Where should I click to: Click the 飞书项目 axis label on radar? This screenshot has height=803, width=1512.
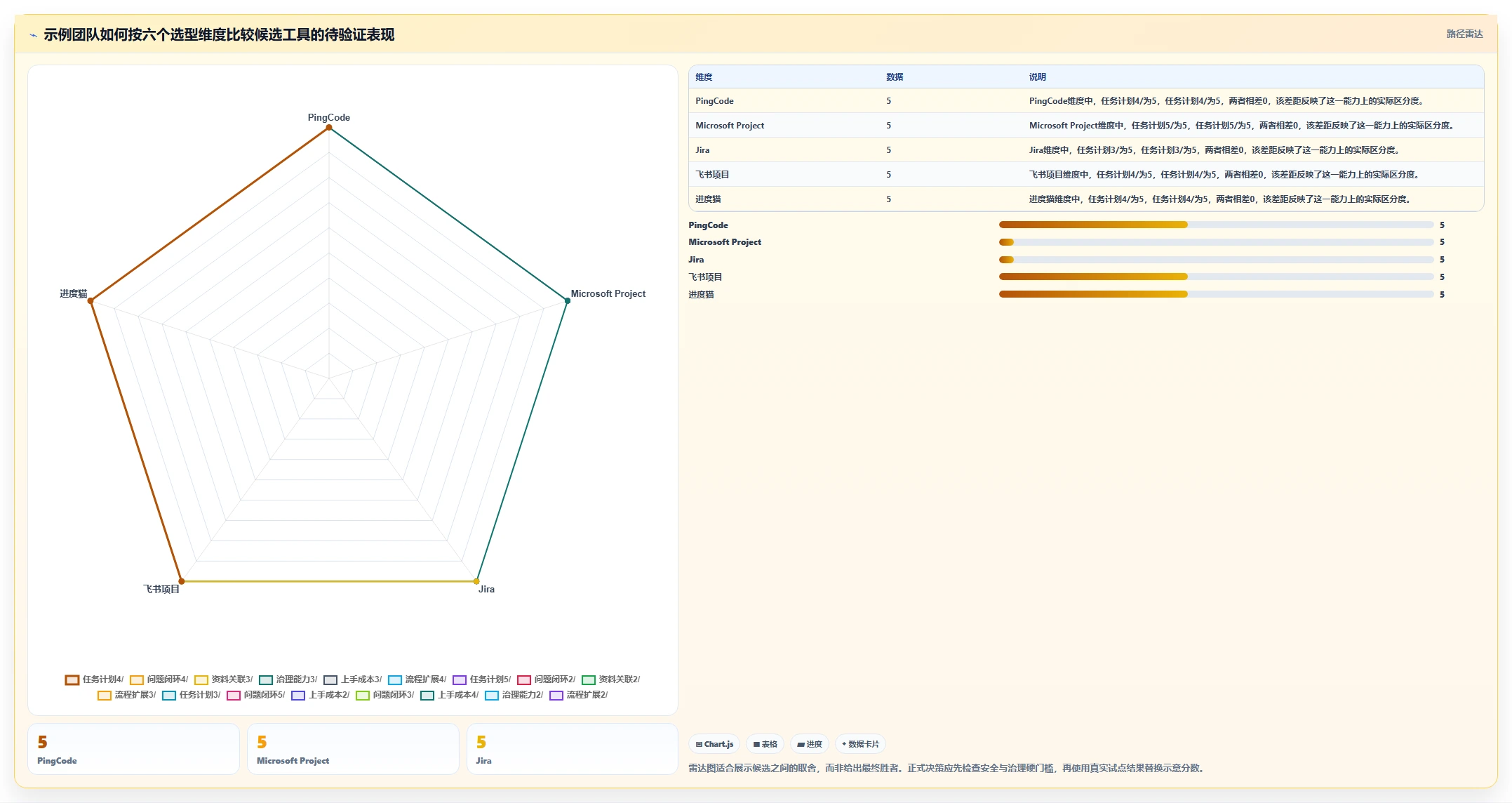pos(161,589)
